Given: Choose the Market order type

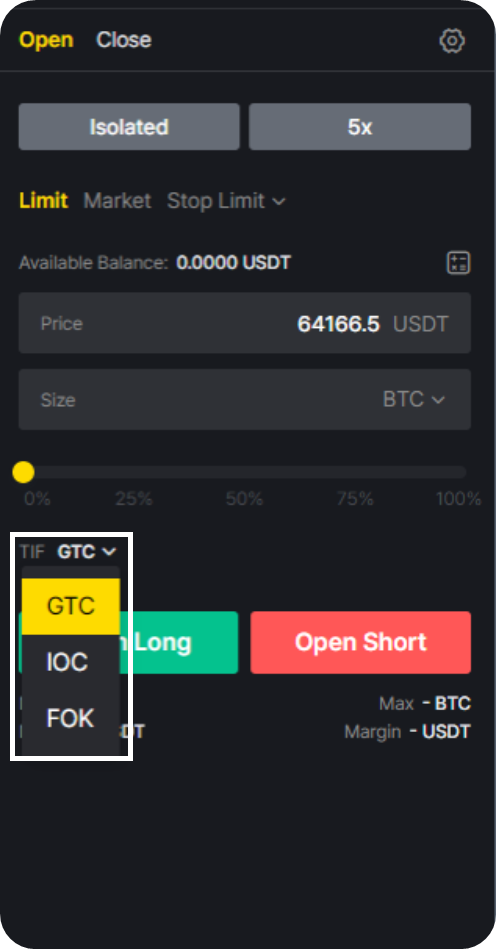Looking at the screenshot, I should click(117, 200).
